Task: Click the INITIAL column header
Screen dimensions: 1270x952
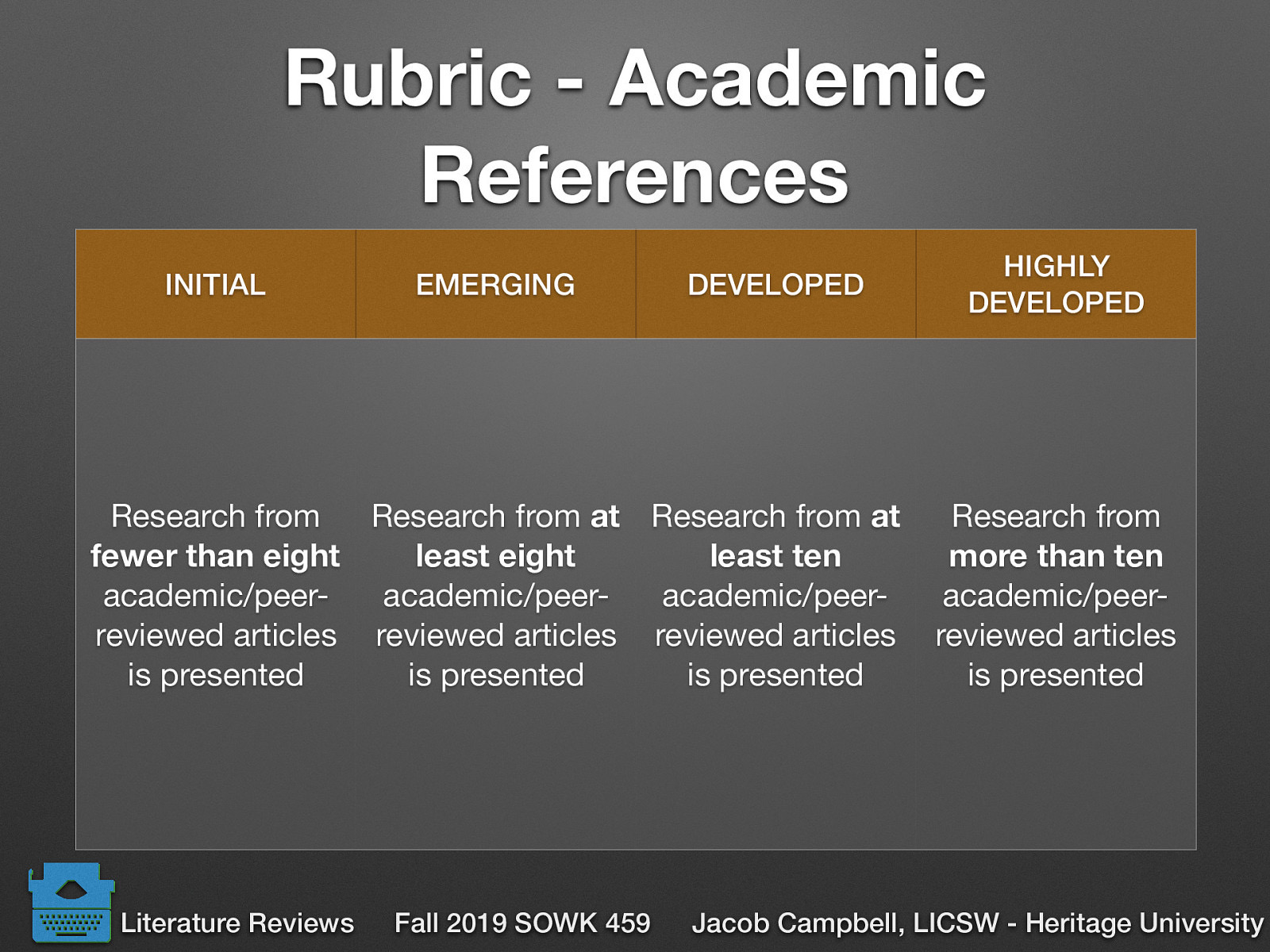Action: tap(214, 284)
